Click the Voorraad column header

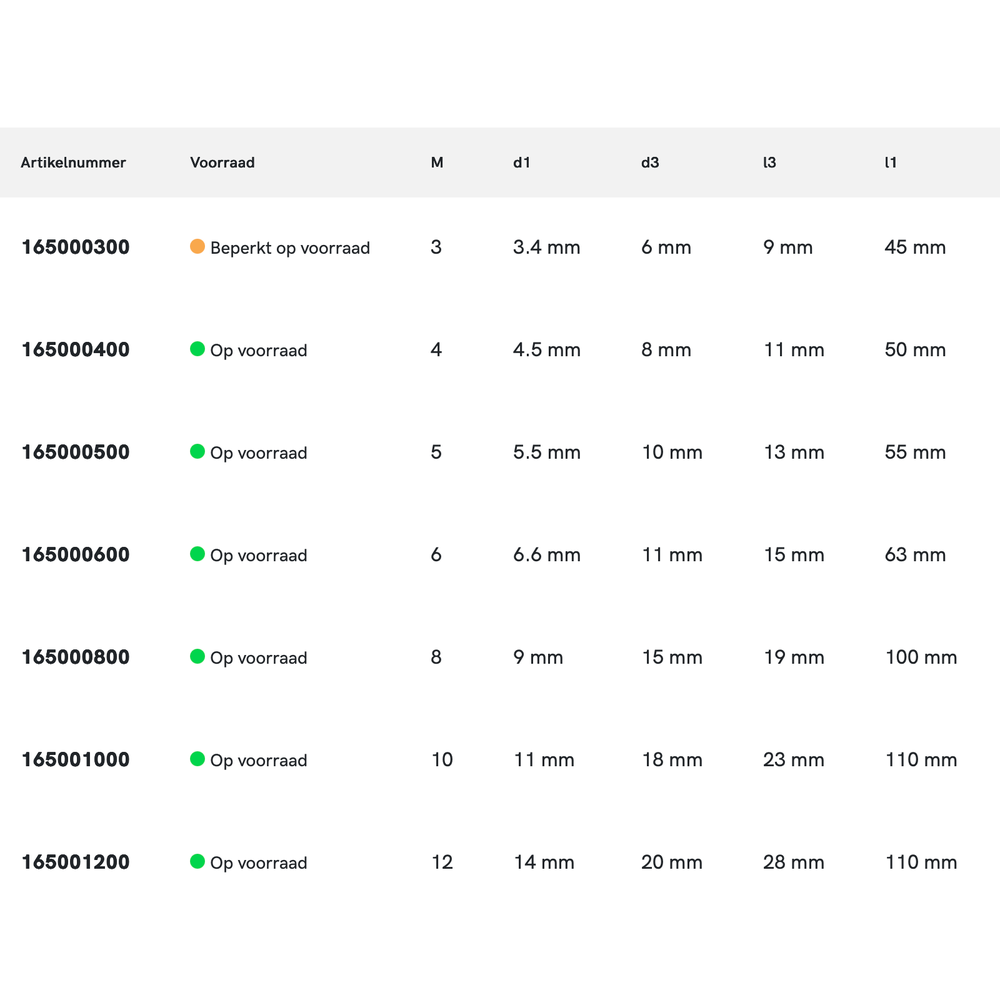click(222, 162)
